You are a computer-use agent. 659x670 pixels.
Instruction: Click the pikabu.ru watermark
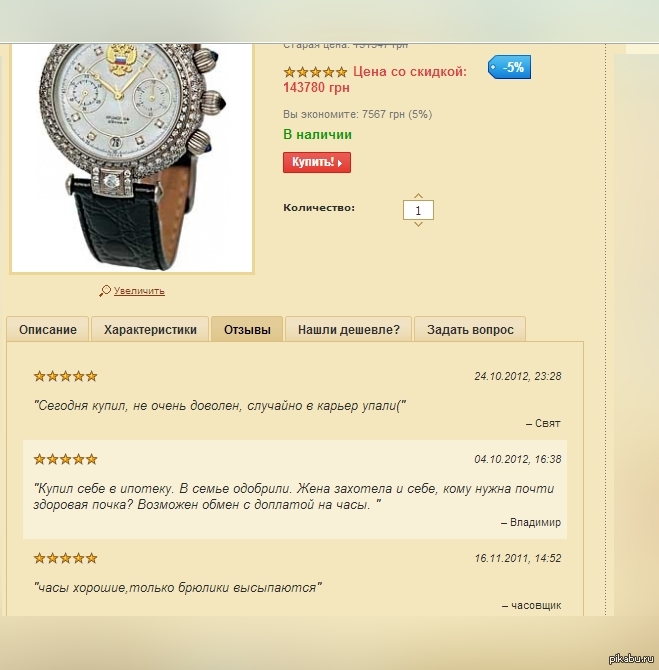pyautogui.click(x=631, y=658)
